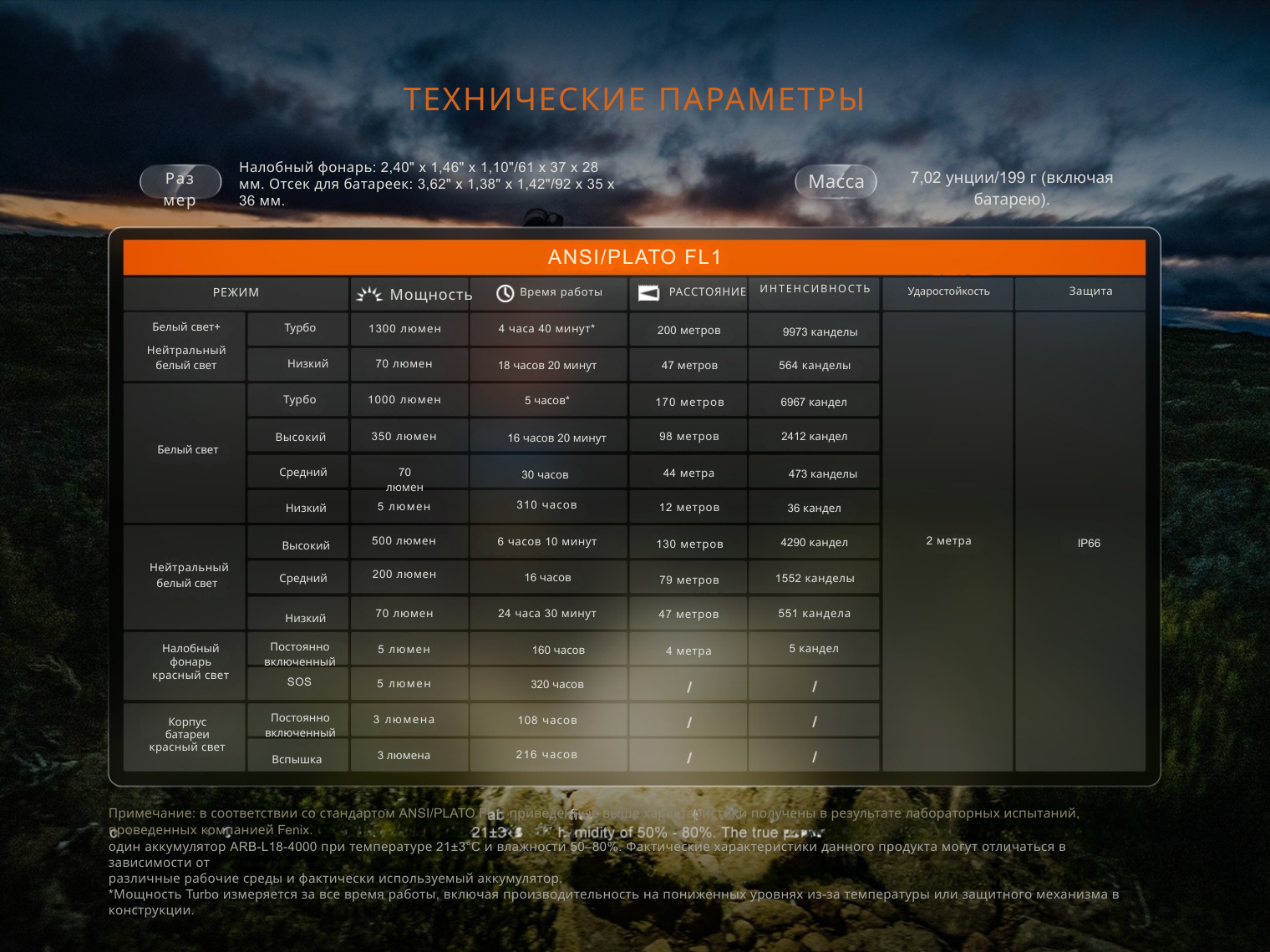Click the 2 метра impact resistance value

(x=948, y=541)
